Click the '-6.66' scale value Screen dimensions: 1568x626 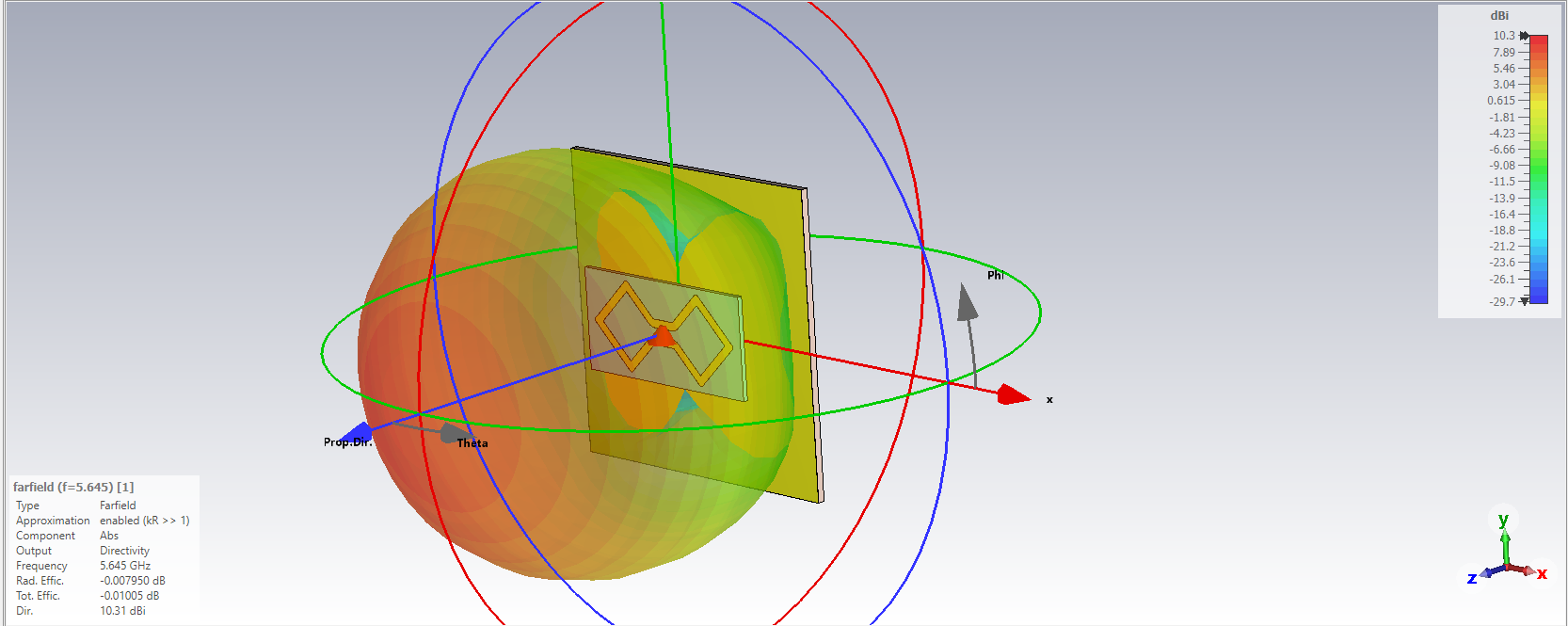tap(1502, 149)
